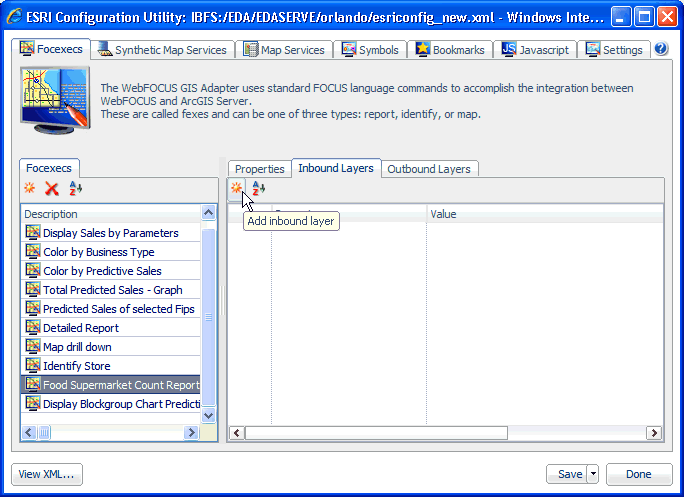This screenshot has width=684, height=497.
Task: Click focexec list scroll up arrow
Action: [x=209, y=213]
